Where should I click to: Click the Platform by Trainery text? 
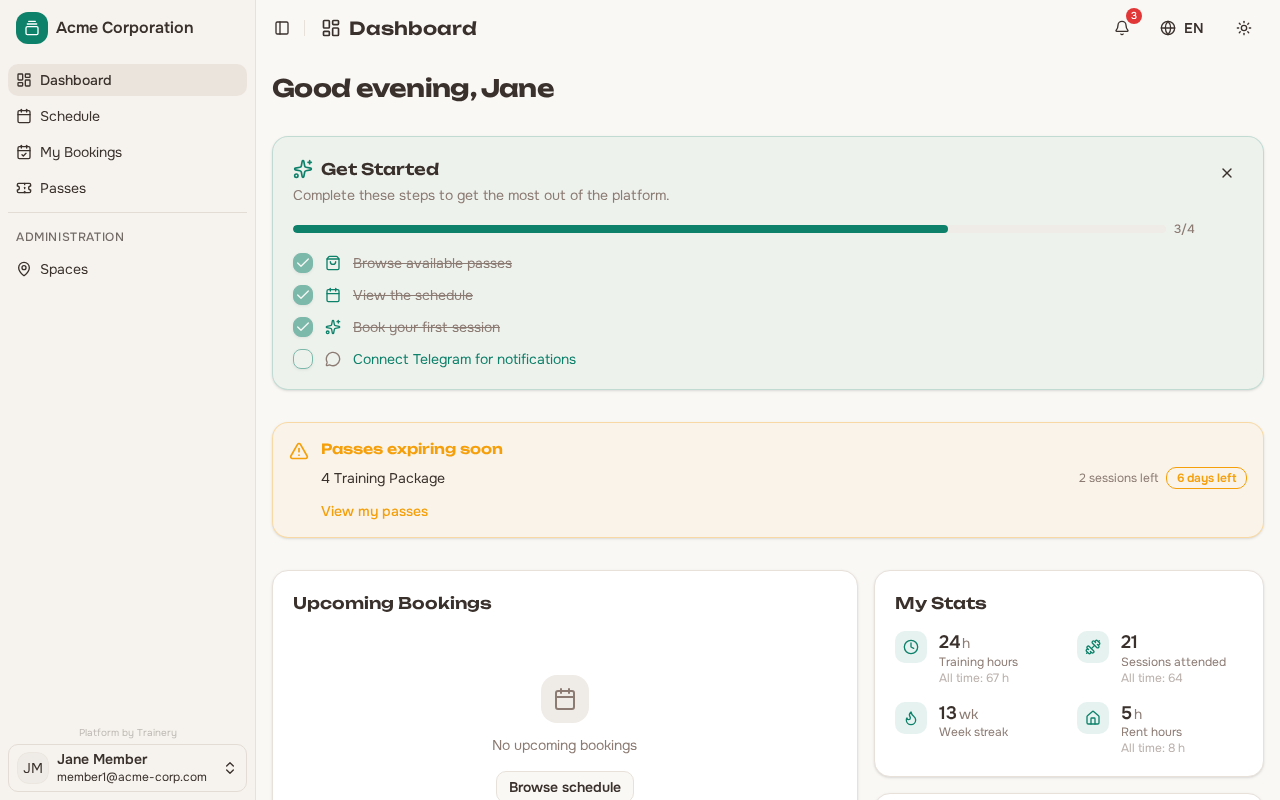click(128, 732)
